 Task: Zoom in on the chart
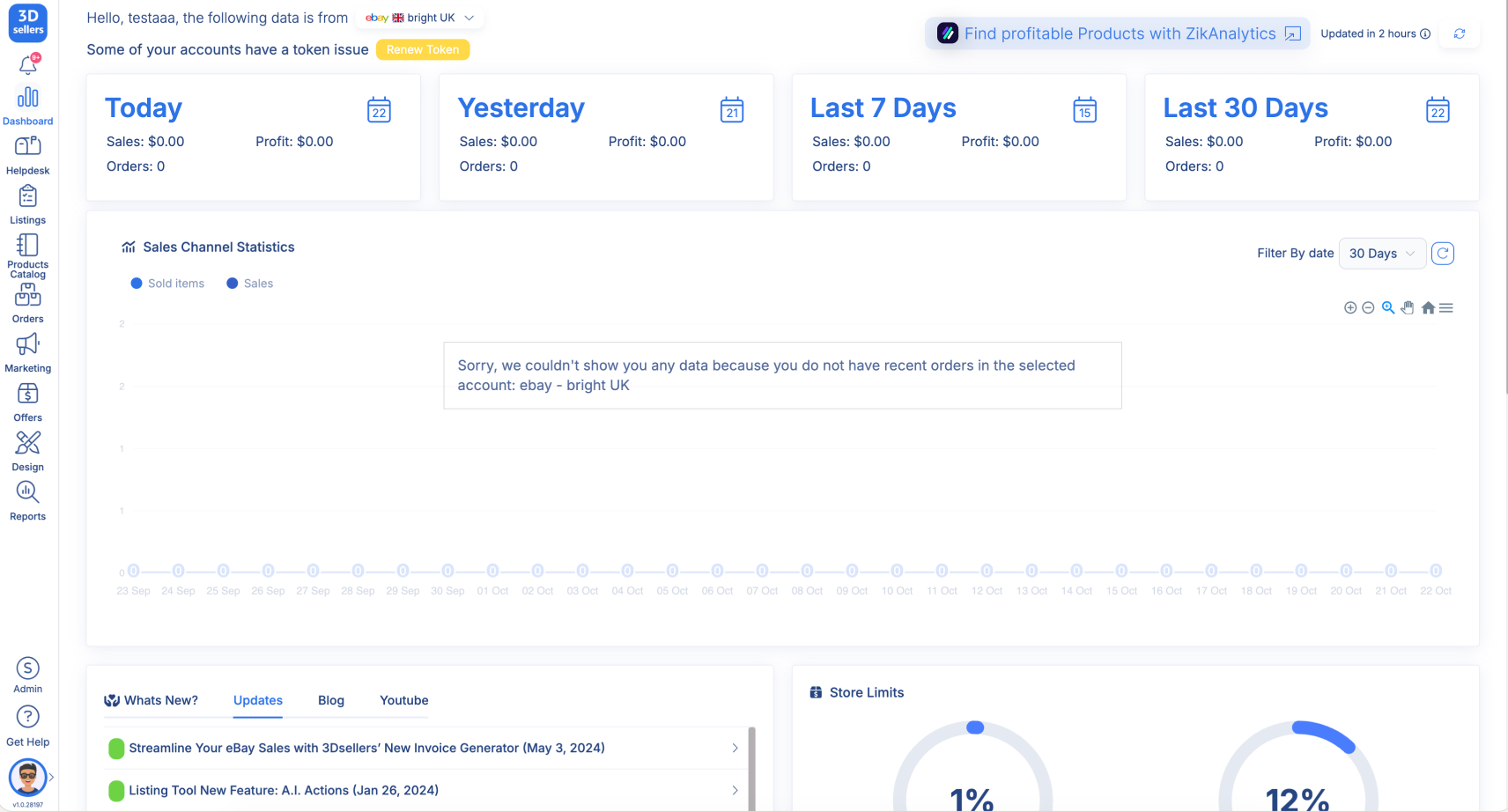coord(1350,307)
